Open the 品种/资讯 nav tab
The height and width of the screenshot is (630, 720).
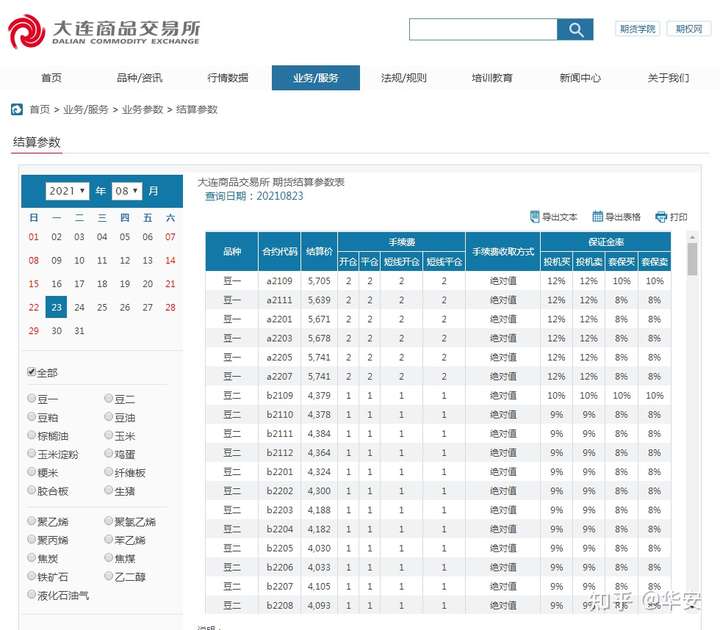click(139, 78)
